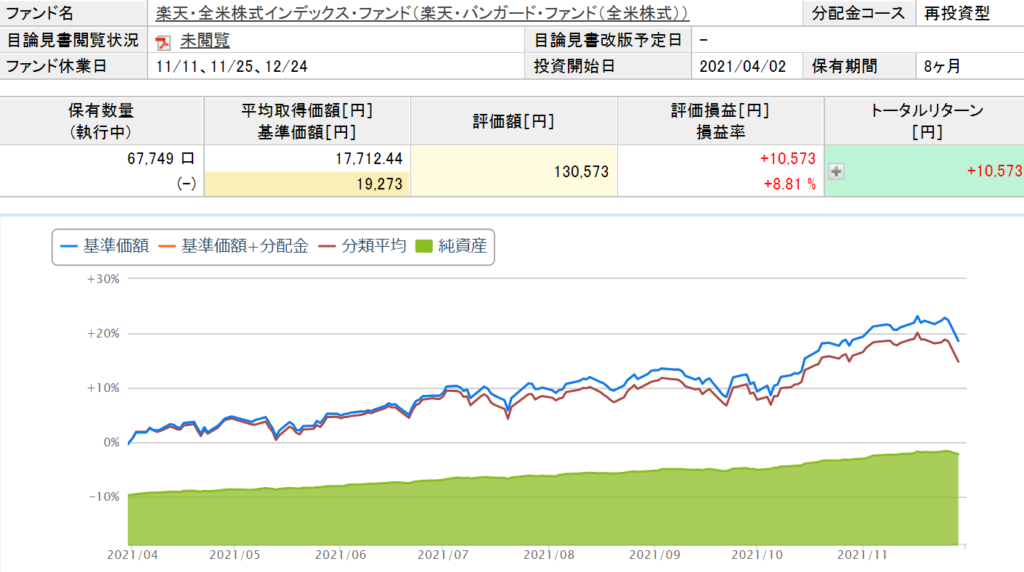Image resolution: width=1024 pixels, height=572 pixels.
Task: Select the 評価損益 value +10,573
Action: click(x=788, y=159)
